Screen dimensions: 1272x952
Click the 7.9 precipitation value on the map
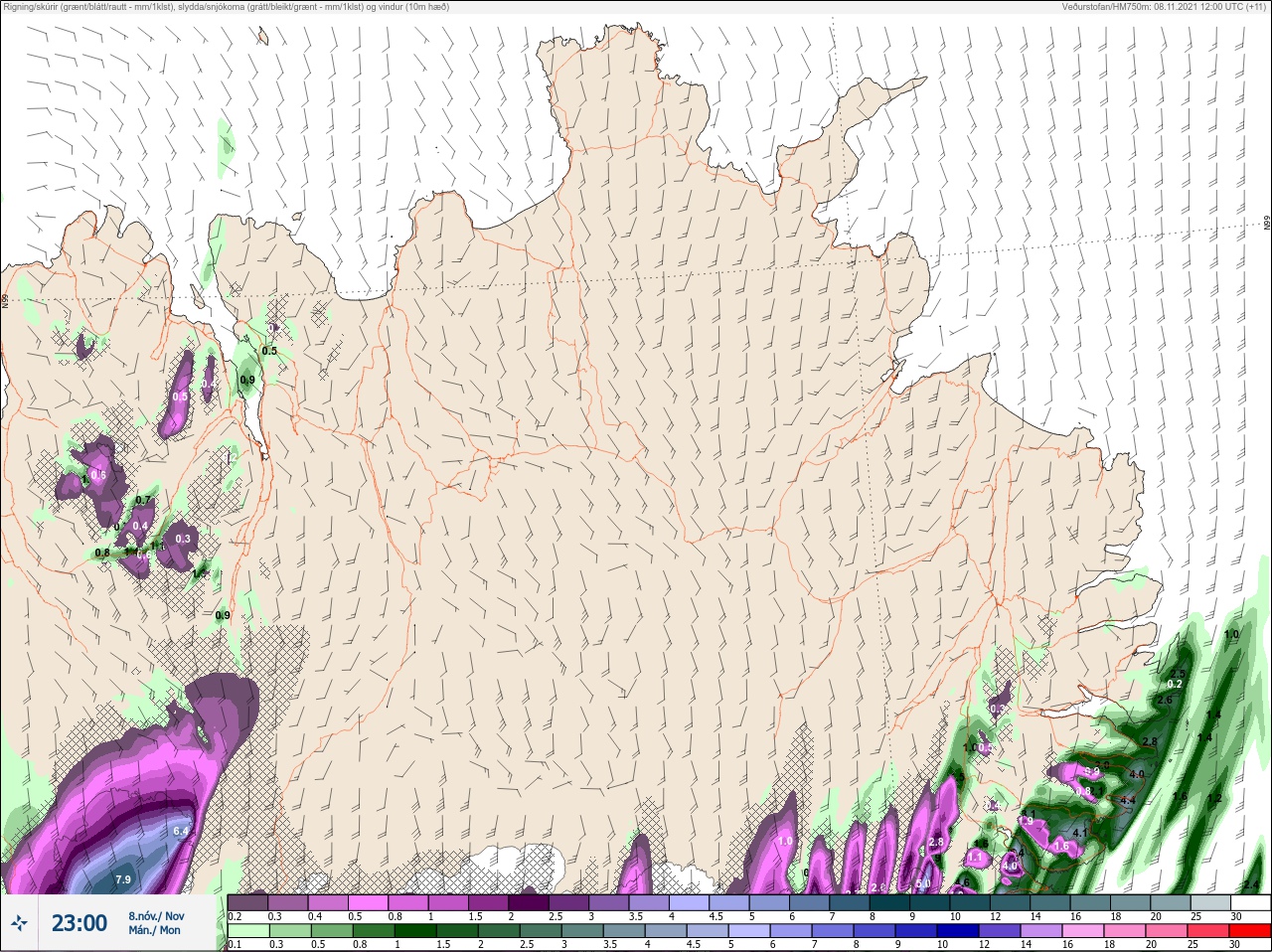(x=123, y=879)
